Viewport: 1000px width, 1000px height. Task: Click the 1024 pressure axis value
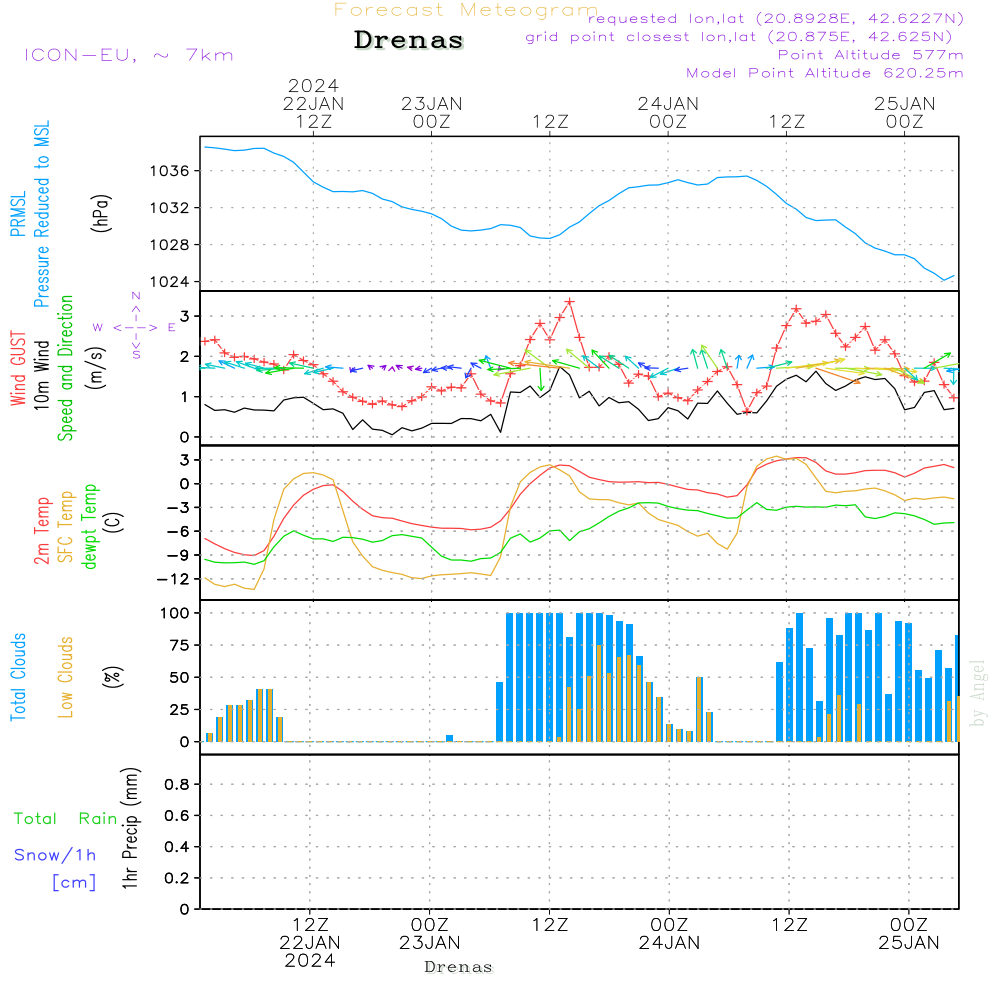pyautogui.click(x=169, y=282)
